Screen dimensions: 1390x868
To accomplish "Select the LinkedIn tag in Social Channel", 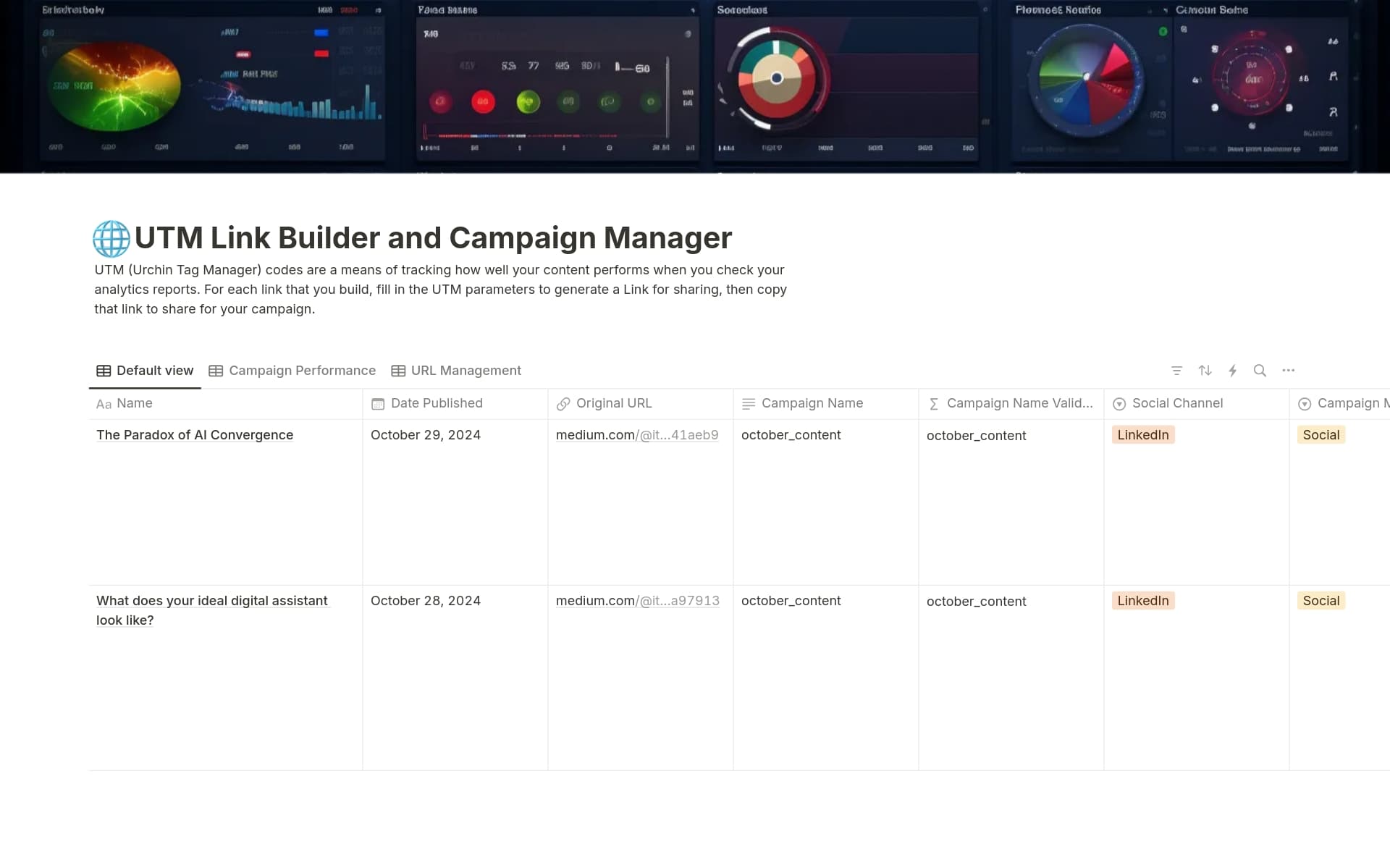I will pos(1142,434).
